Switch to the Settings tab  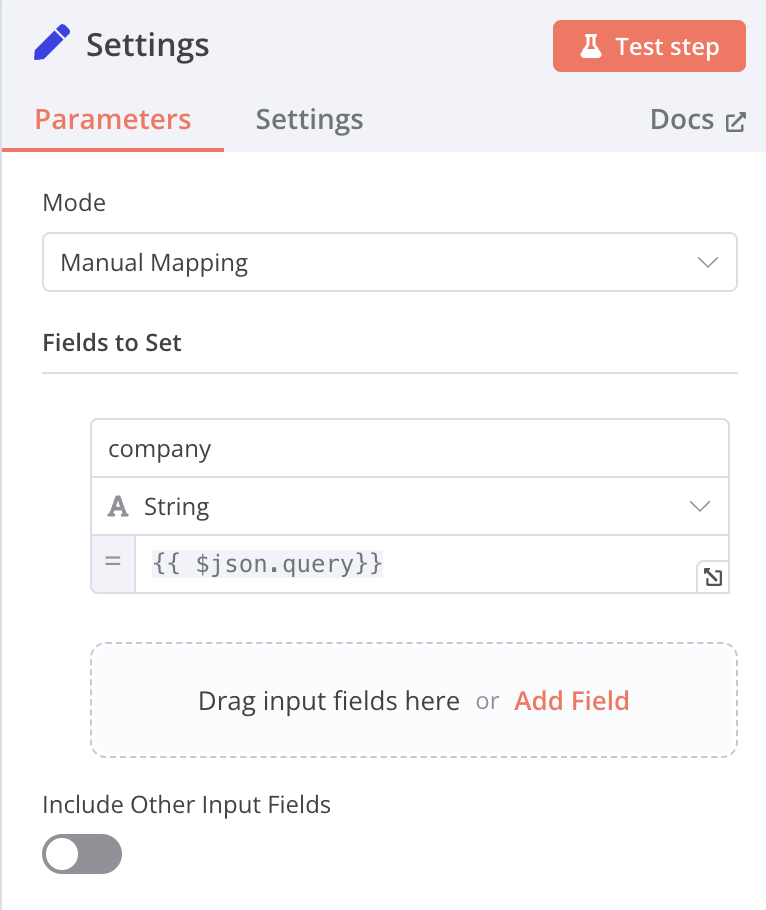point(309,120)
